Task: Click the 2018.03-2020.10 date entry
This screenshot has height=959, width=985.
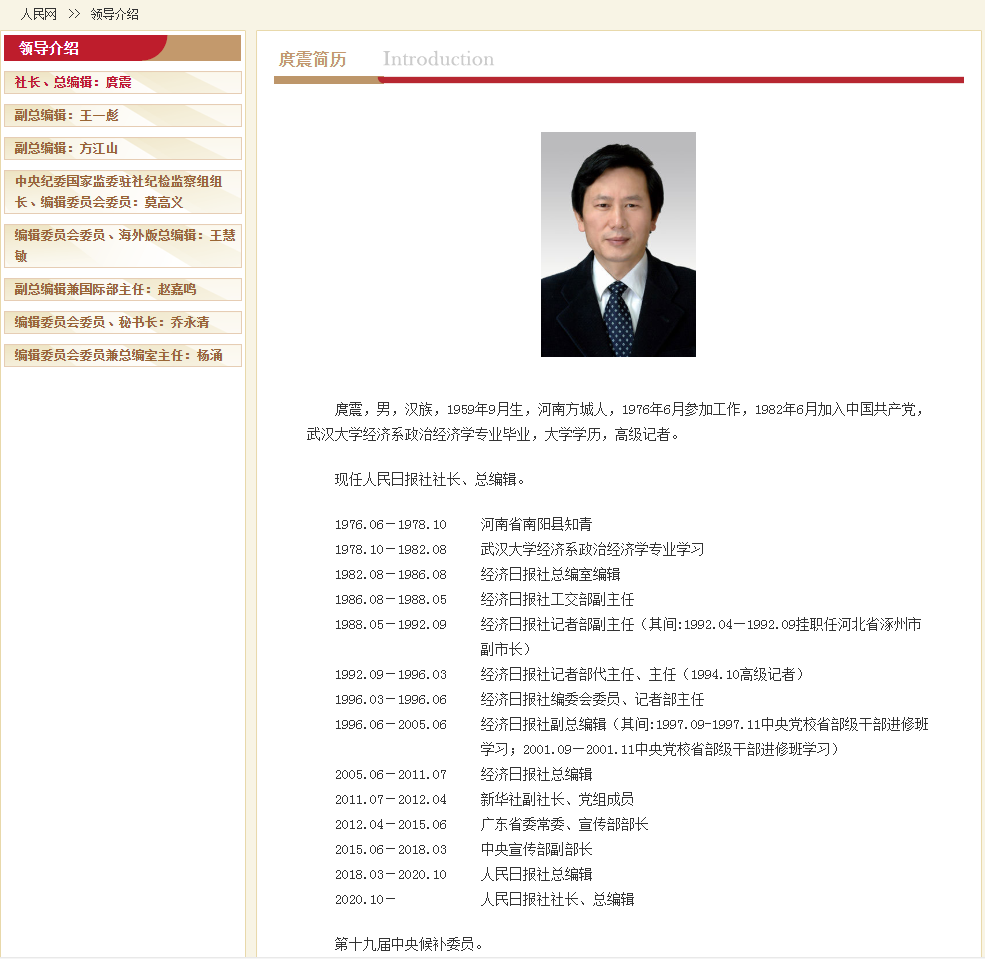Action: pos(391,875)
